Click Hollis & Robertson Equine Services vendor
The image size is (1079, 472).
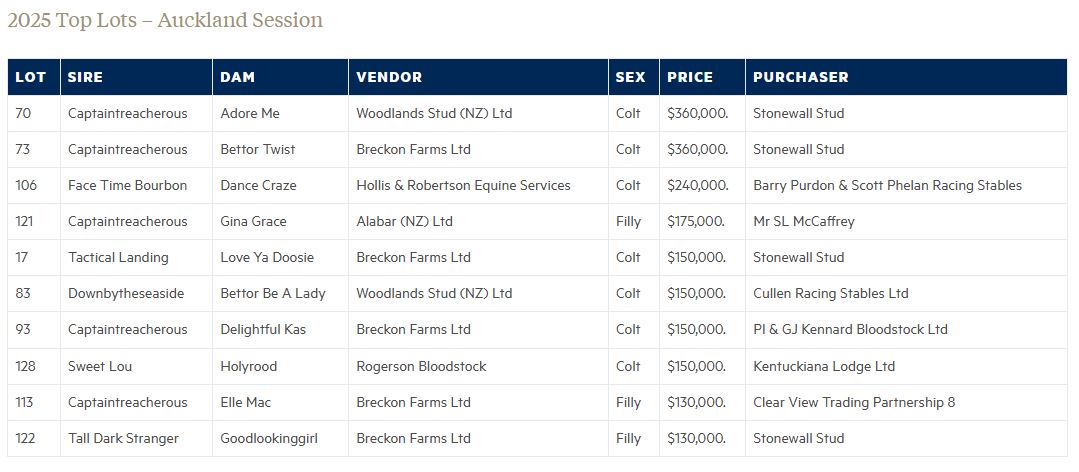point(463,185)
